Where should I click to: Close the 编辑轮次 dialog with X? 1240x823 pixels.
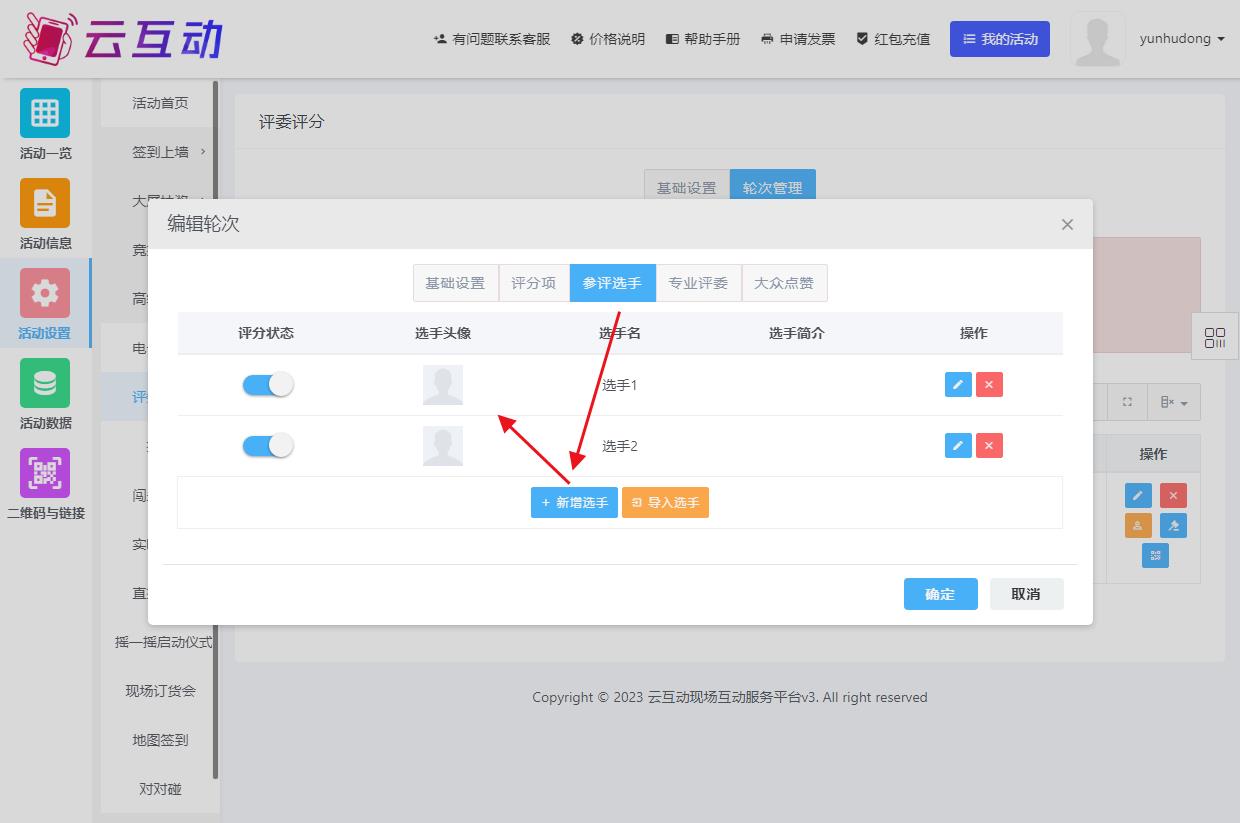pyautogui.click(x=1067, y=224)
